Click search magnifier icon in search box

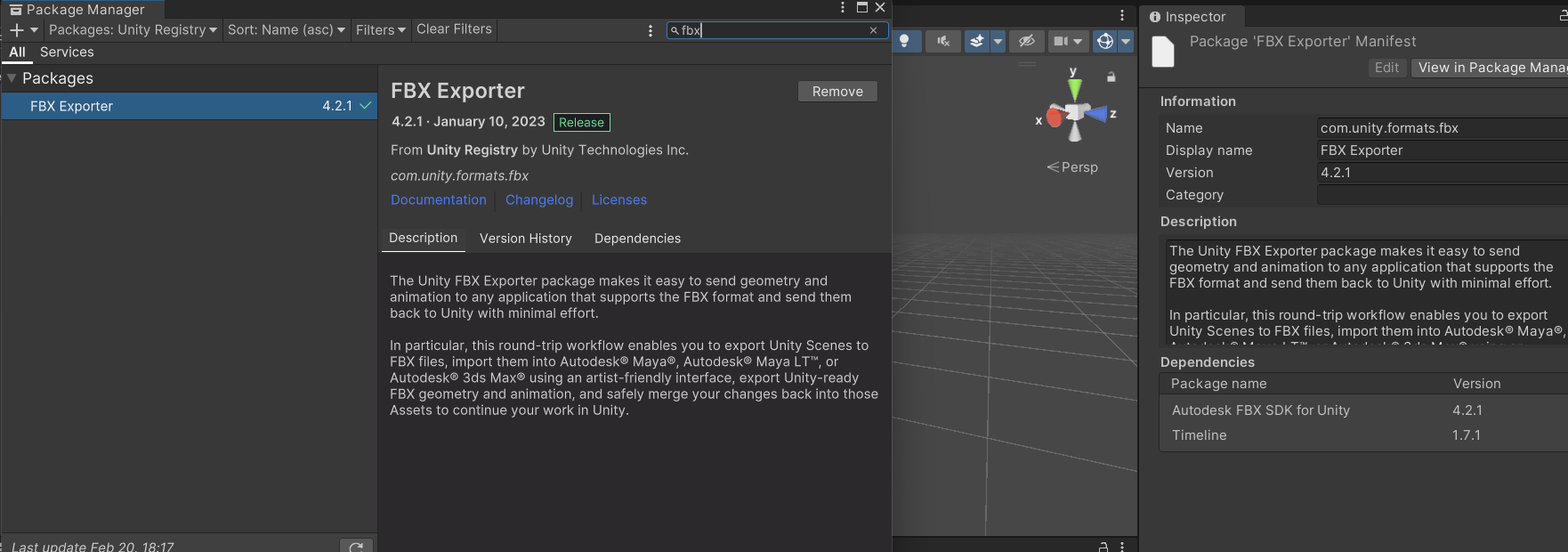pos(675,30)
